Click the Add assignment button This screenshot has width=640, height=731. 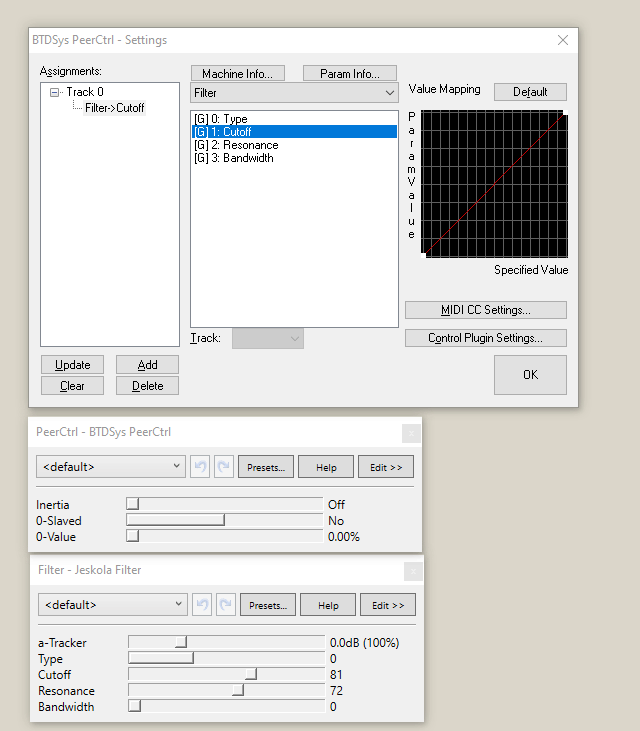click(x=147, y=365)
